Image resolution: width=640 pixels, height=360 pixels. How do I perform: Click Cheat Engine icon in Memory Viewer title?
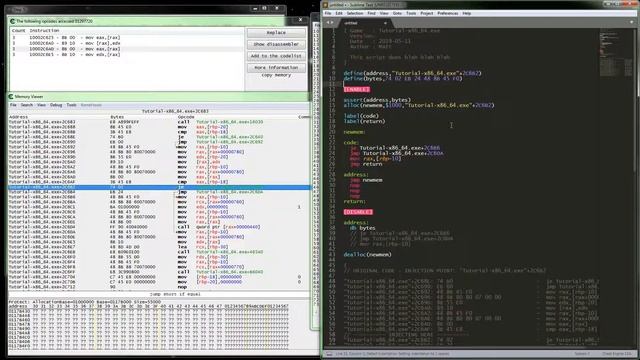pos(11,97)
